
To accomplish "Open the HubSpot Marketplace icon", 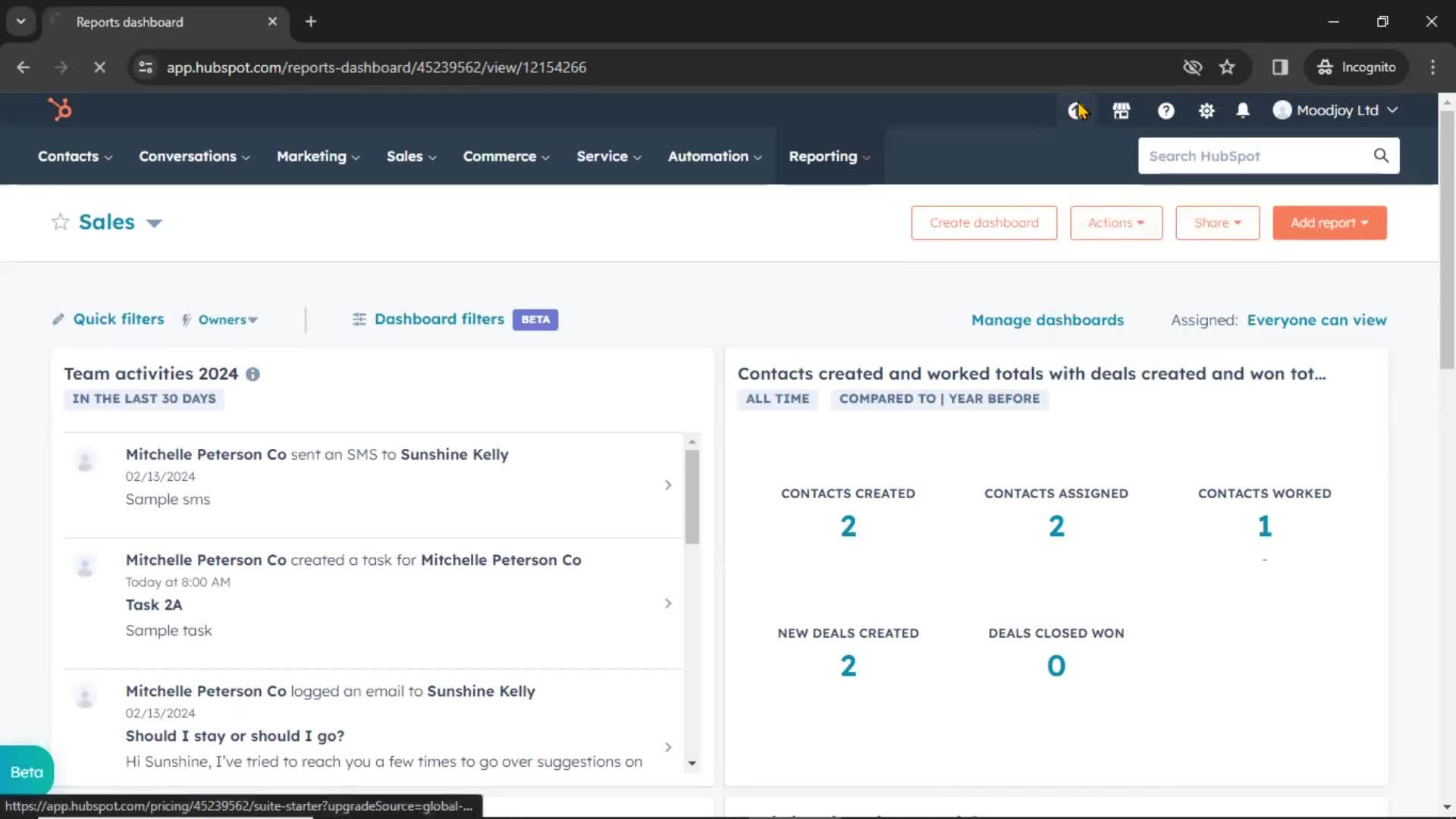I will (1121, 111).
